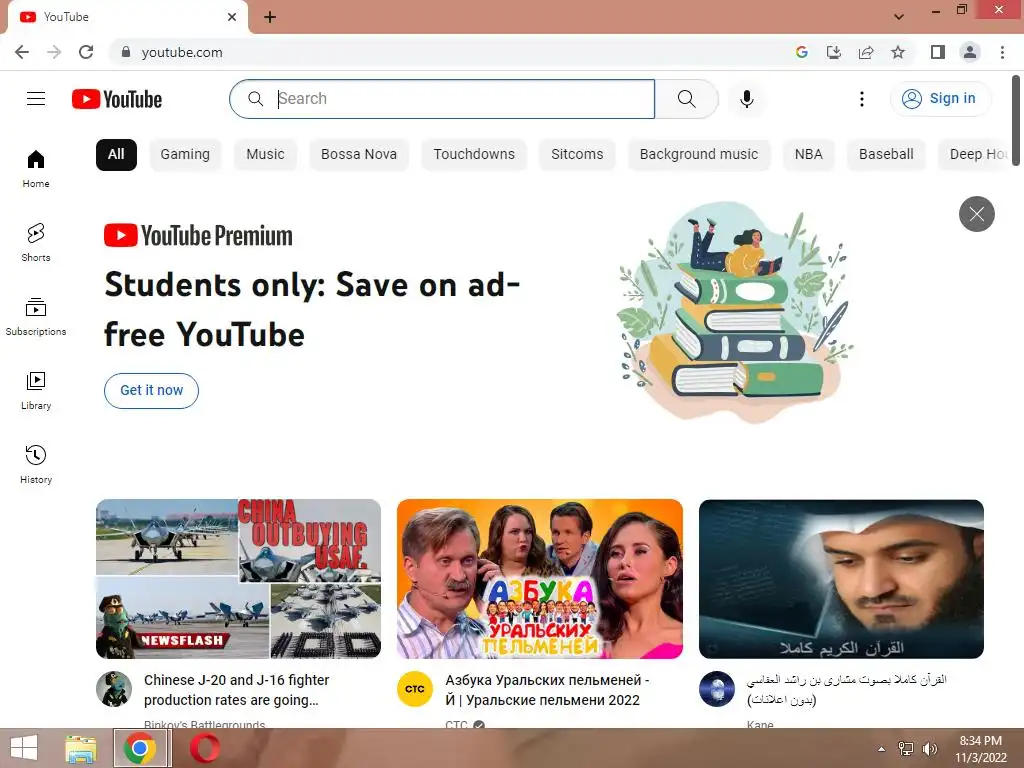
Task: Dismiss the YouTube Premium banner
Action: point(976,214)
